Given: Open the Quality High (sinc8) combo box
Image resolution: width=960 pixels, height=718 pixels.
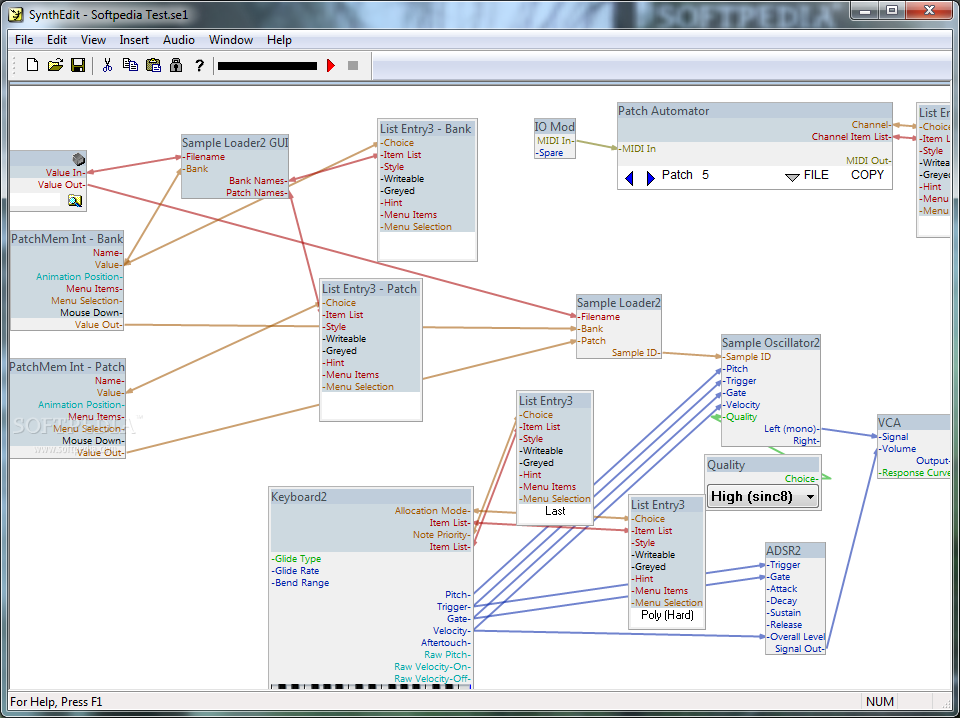Looking at the screenshot, I should tap(763, 496).
